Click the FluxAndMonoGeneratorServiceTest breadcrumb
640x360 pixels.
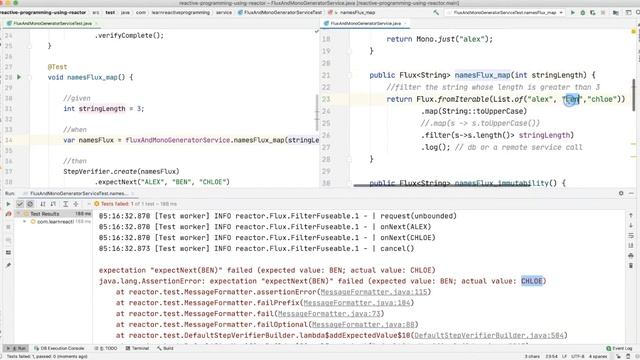[280, 13]
